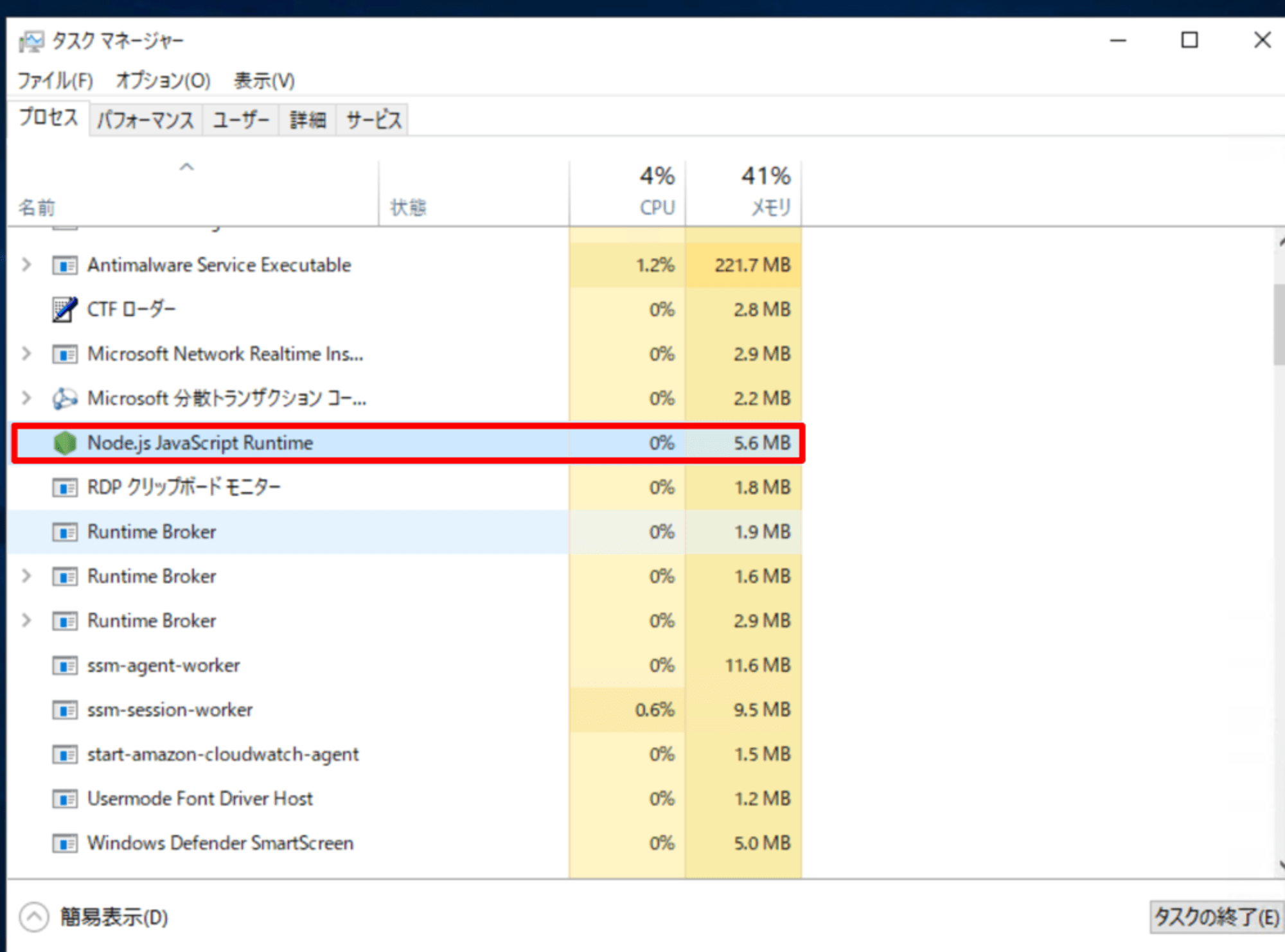Image resolution: width=1285 pixels, height=952 pixels.
Task: Click the タスクの終了(E) button
Action: (x=1216, y=917)
